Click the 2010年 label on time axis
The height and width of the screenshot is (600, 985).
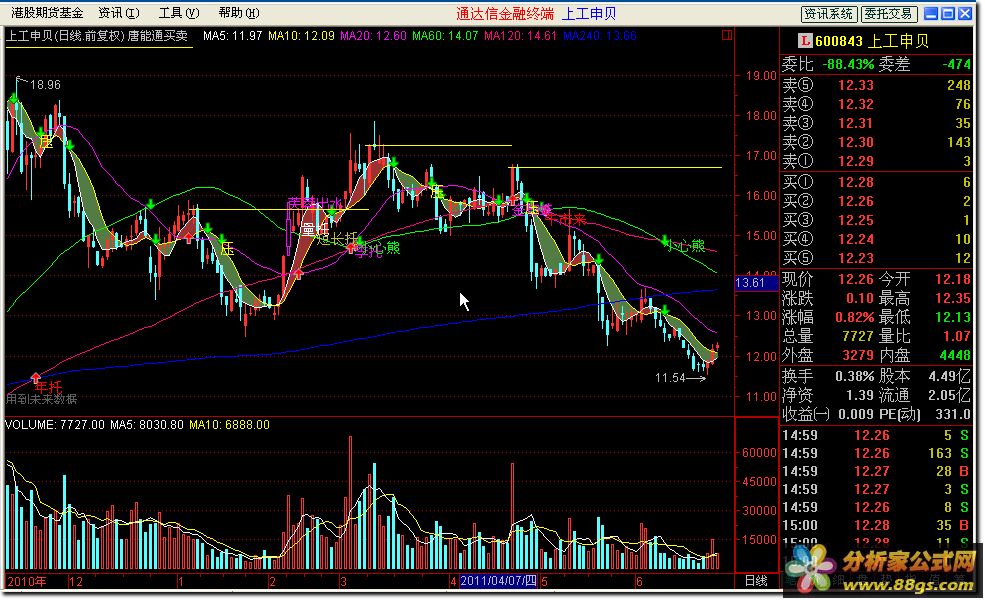point(26,581)
